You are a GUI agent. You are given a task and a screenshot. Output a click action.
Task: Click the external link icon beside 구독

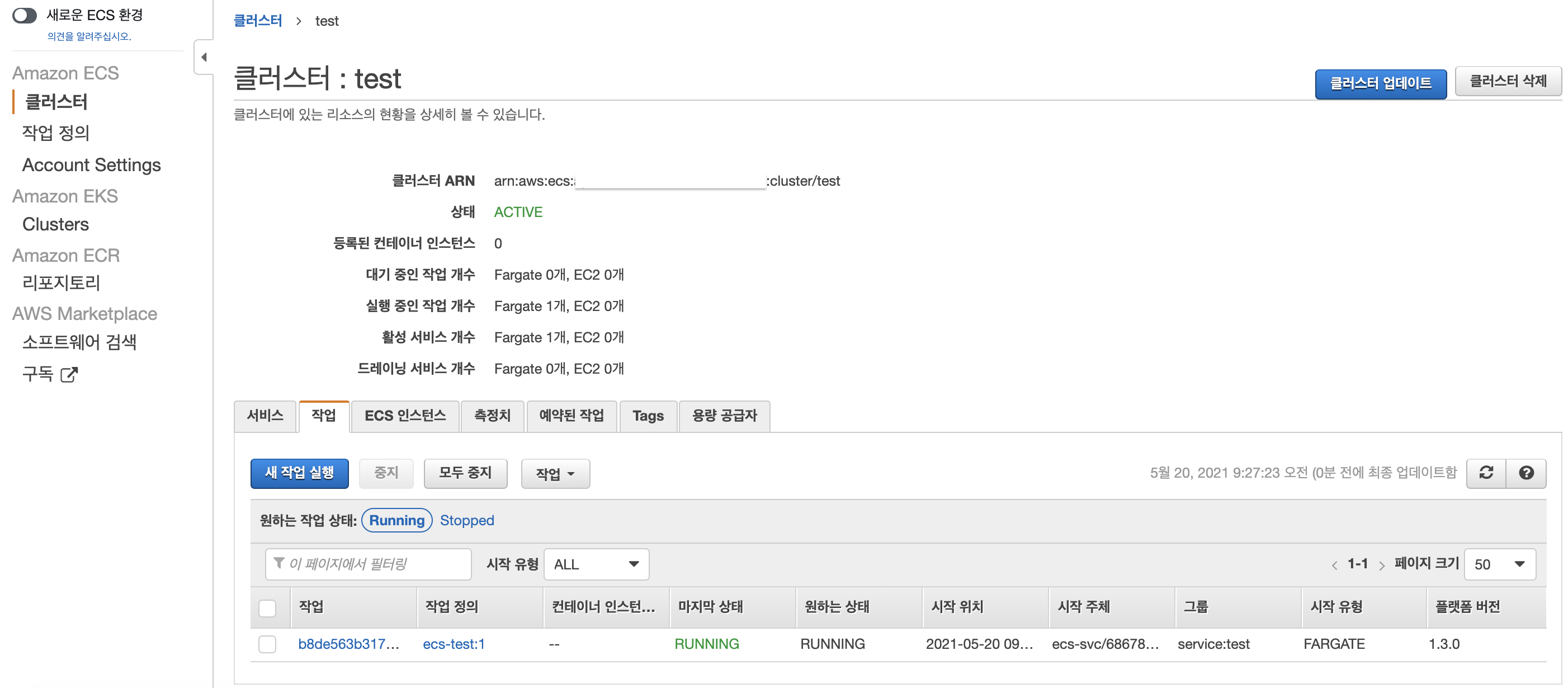point(69,374)
